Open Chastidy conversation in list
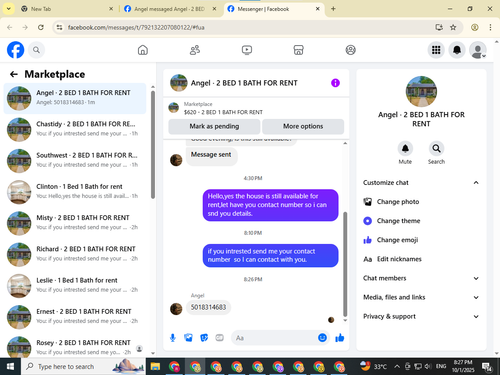 [x=75, y=129]
